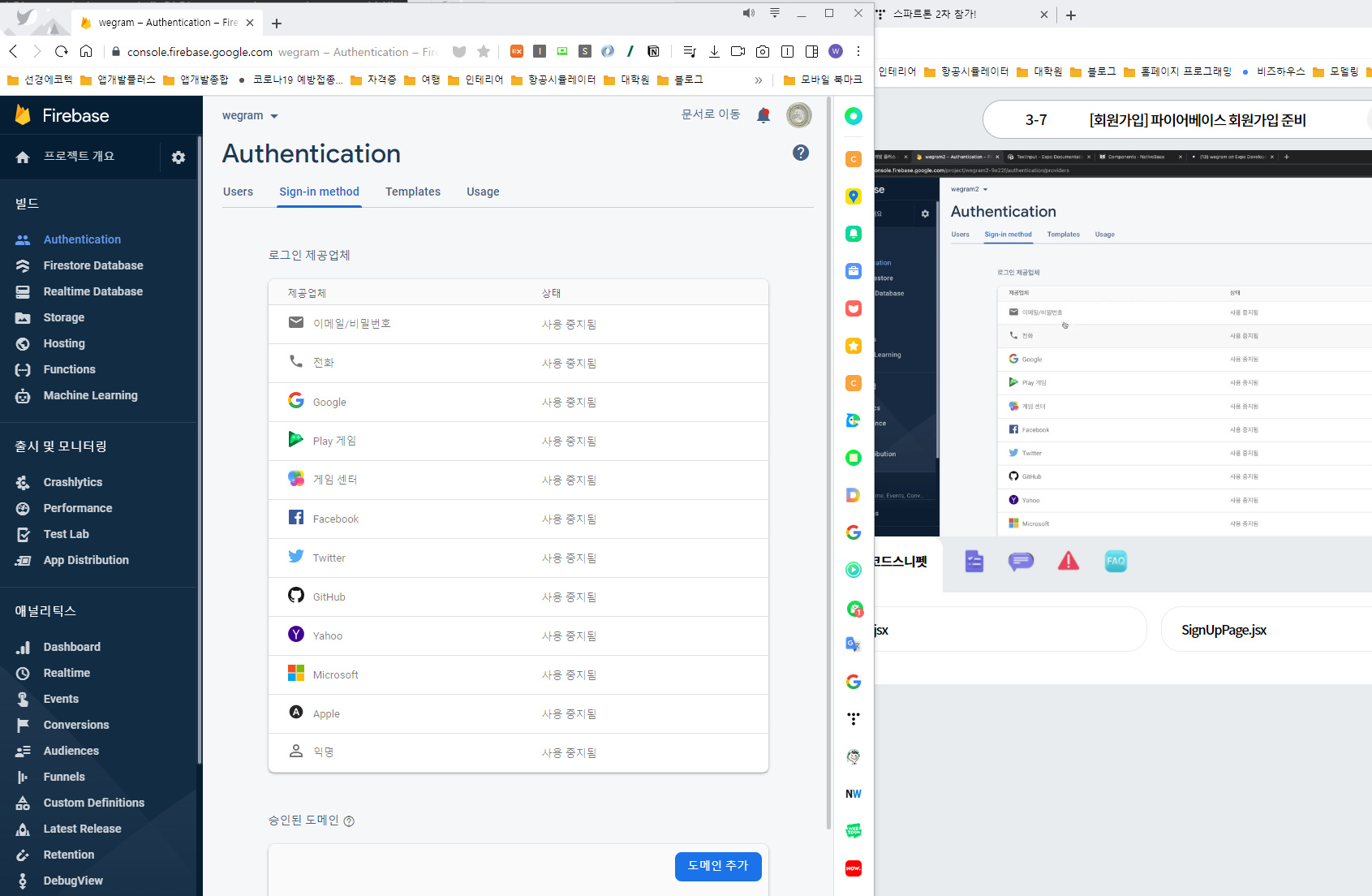The height and width of the screenshot is (896, 1372).
Task: Open the Microsoft provider row
Action: 518,674
